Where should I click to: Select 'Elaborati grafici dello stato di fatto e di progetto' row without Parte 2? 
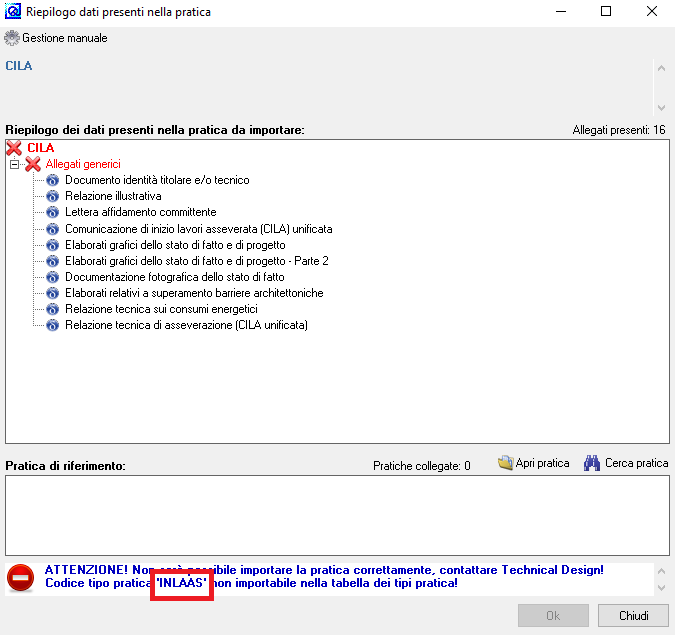175,245
